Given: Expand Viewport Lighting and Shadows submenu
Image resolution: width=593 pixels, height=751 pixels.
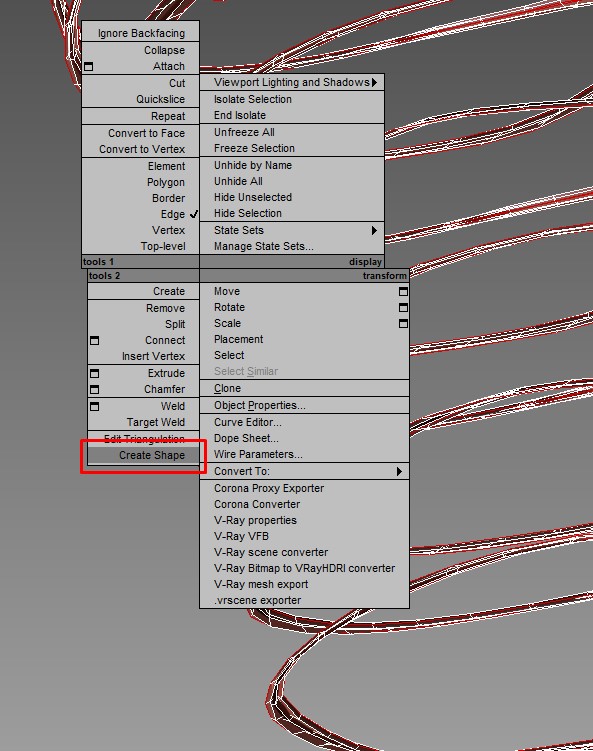Looking at the screenshot, I should point(292,82).
